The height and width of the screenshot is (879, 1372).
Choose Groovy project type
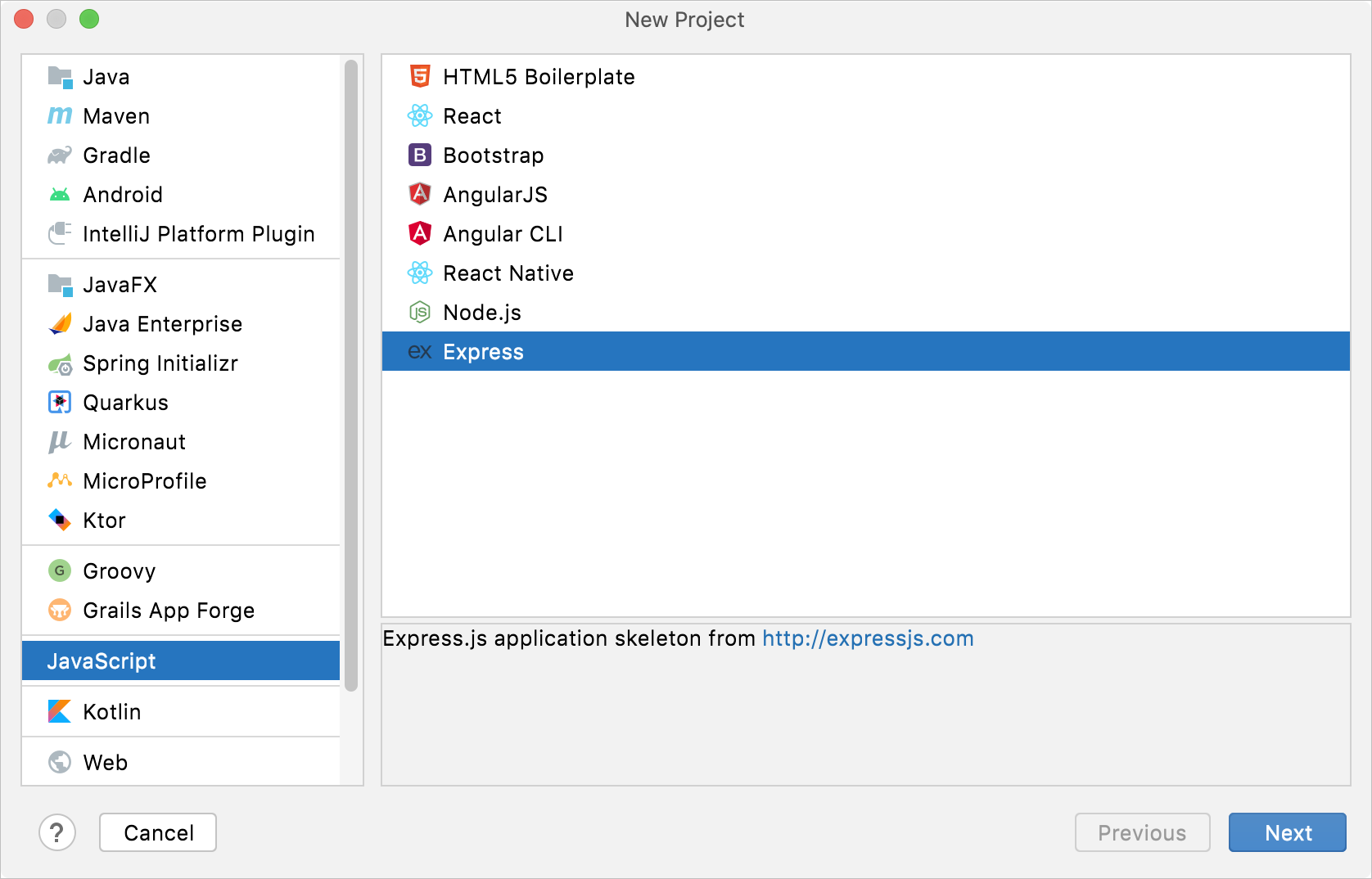click(x=181, y=571)
